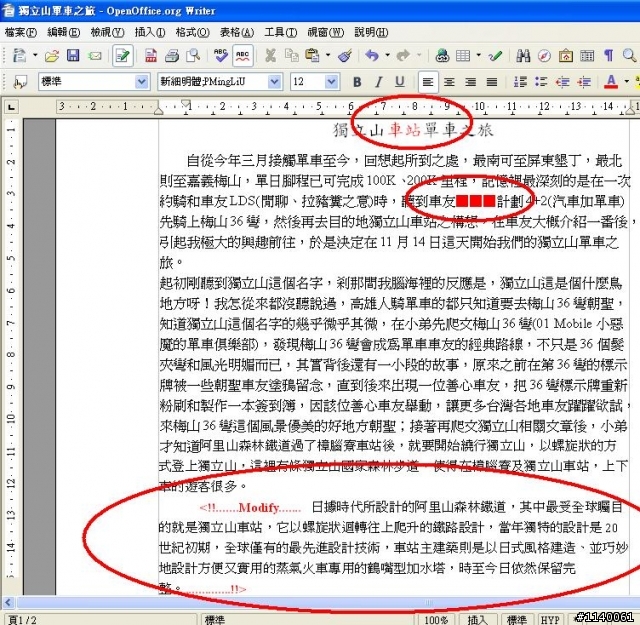Open the 插入(I) menu

(x=150, y=32)
